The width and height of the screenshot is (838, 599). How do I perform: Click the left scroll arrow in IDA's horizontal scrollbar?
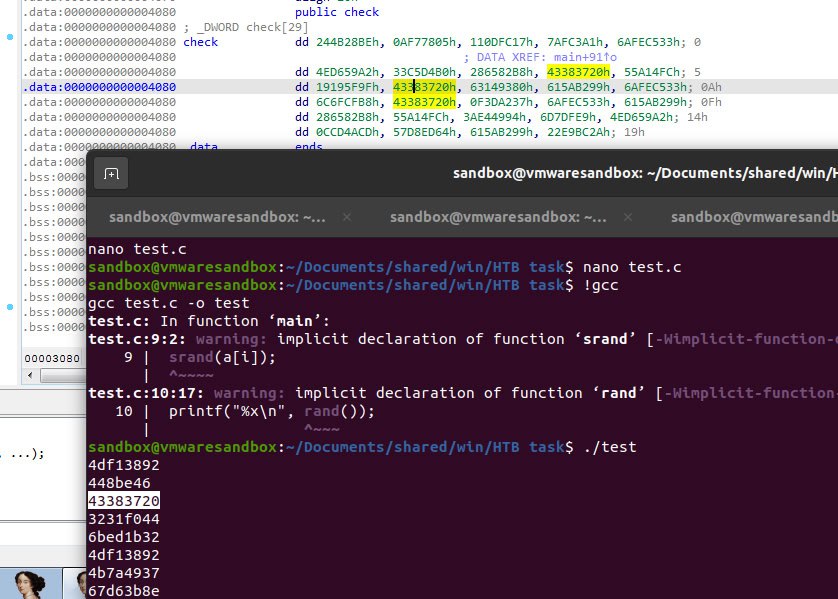pos(30,376)
